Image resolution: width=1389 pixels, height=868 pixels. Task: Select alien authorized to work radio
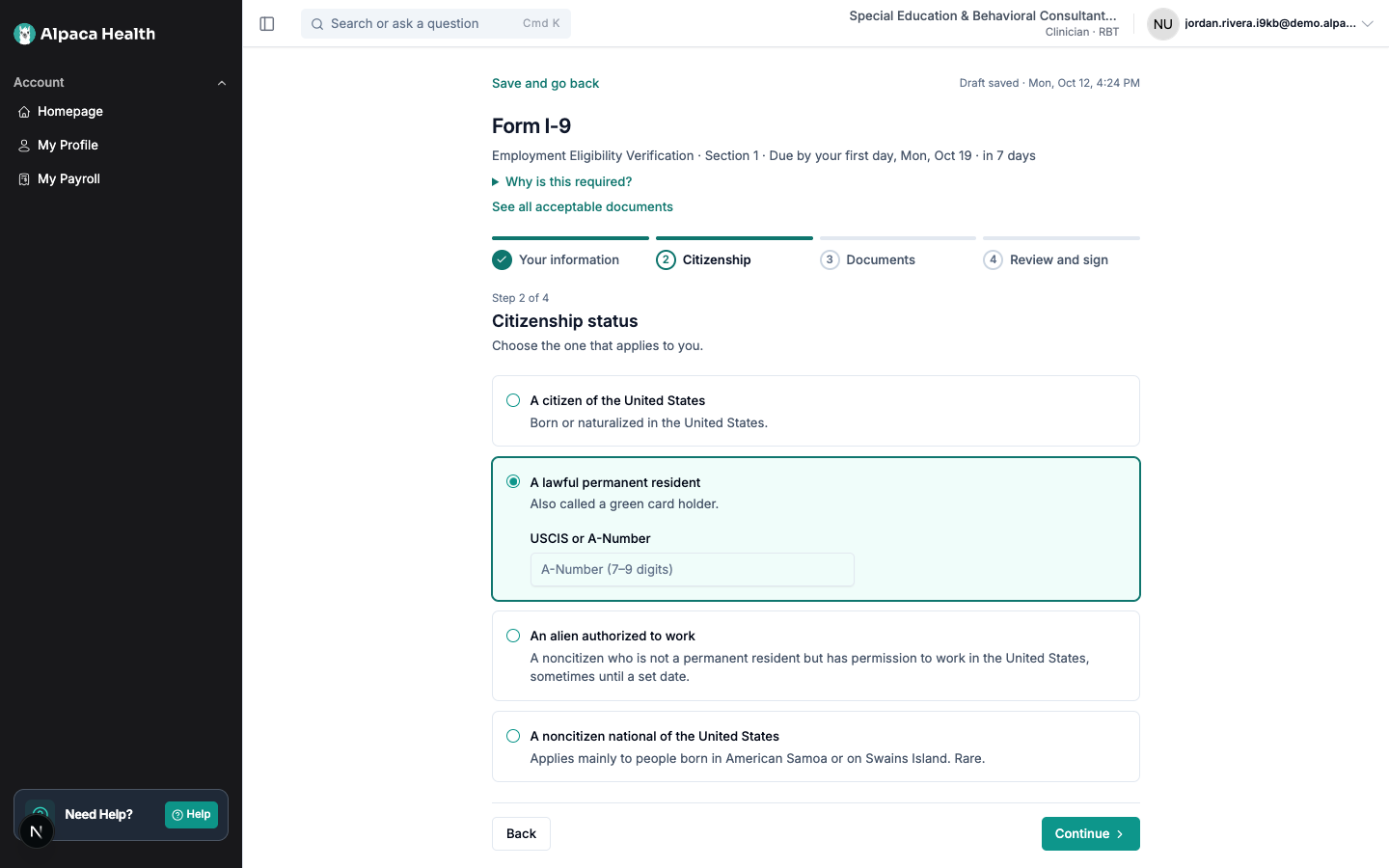point(513,636)
